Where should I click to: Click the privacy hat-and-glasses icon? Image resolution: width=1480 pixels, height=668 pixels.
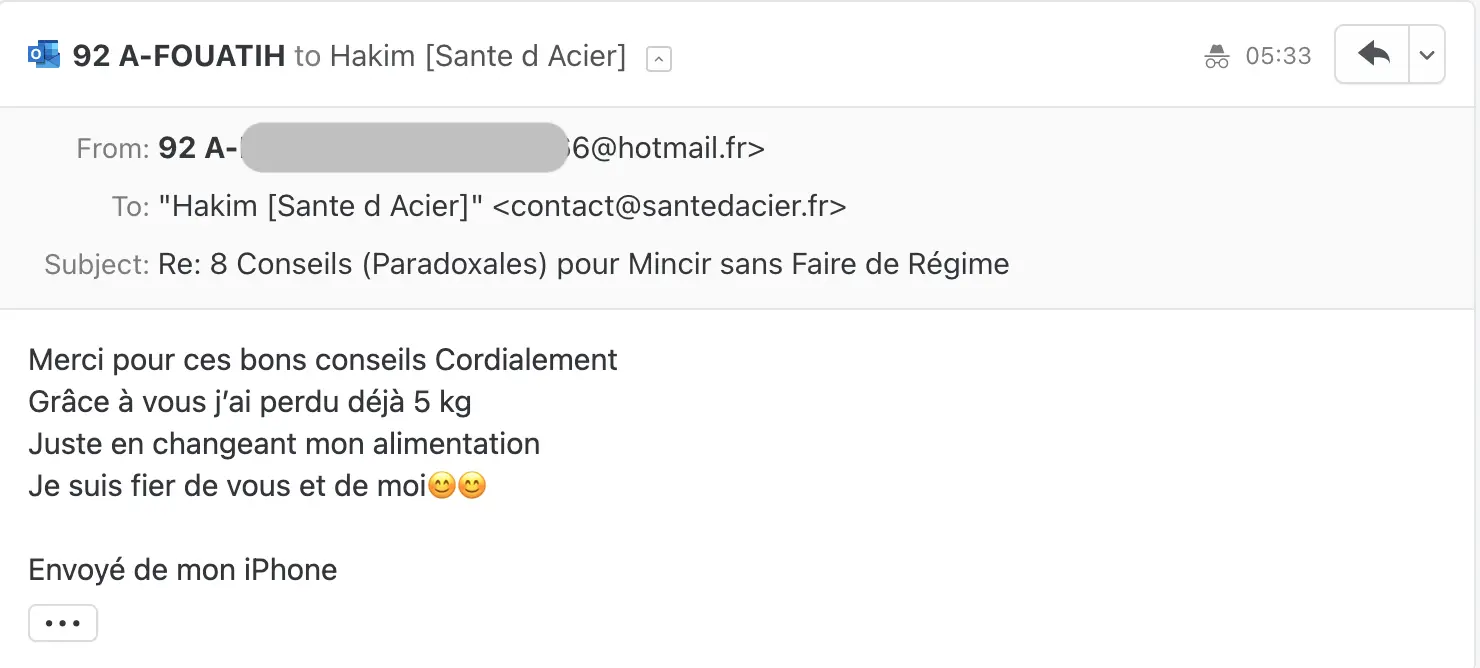click(1216, 56)
